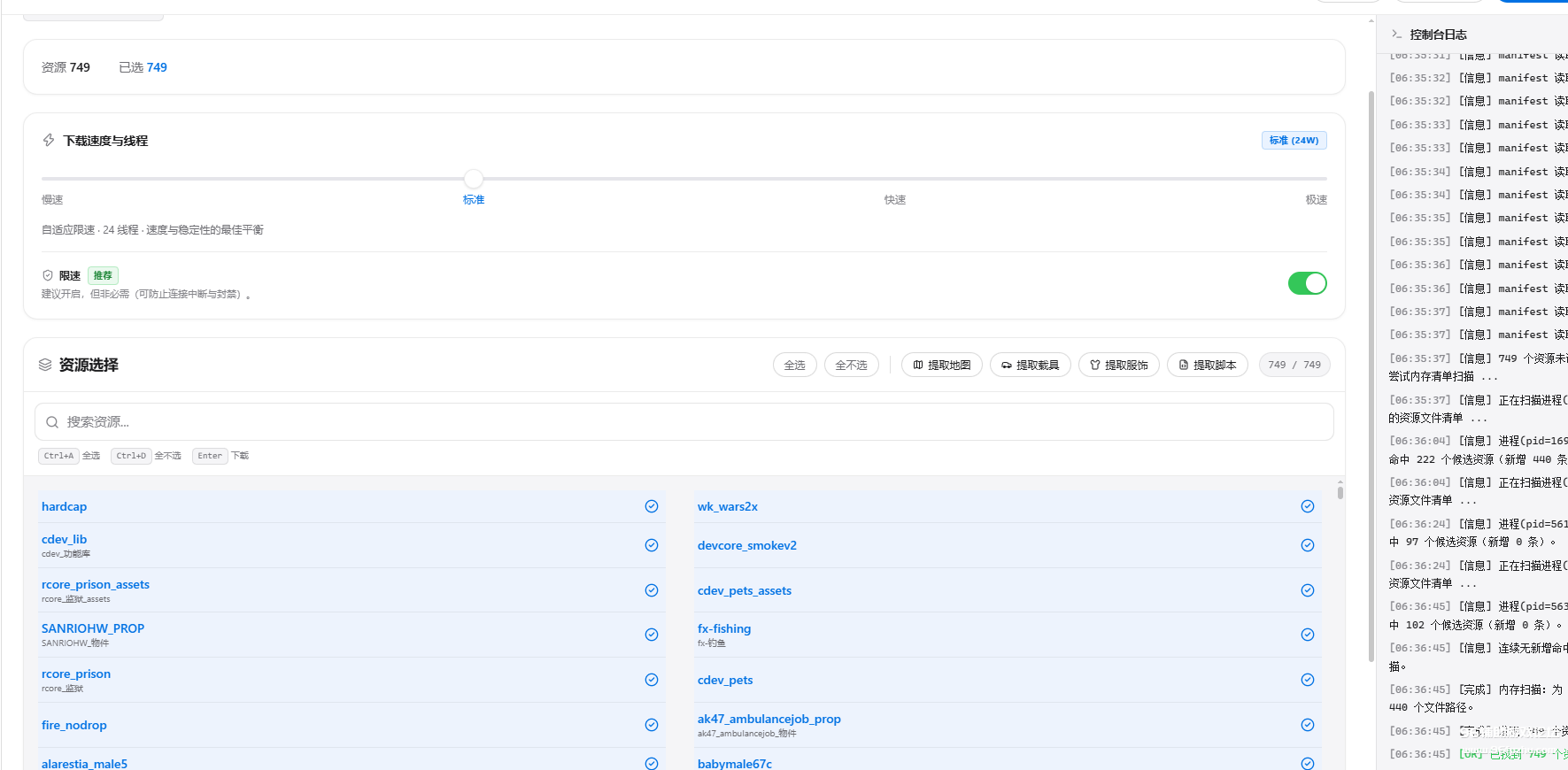The width and height of the screenshot is (1568, 770).
Task: Click the shield icon beside 限速
Action: point(48,275)
